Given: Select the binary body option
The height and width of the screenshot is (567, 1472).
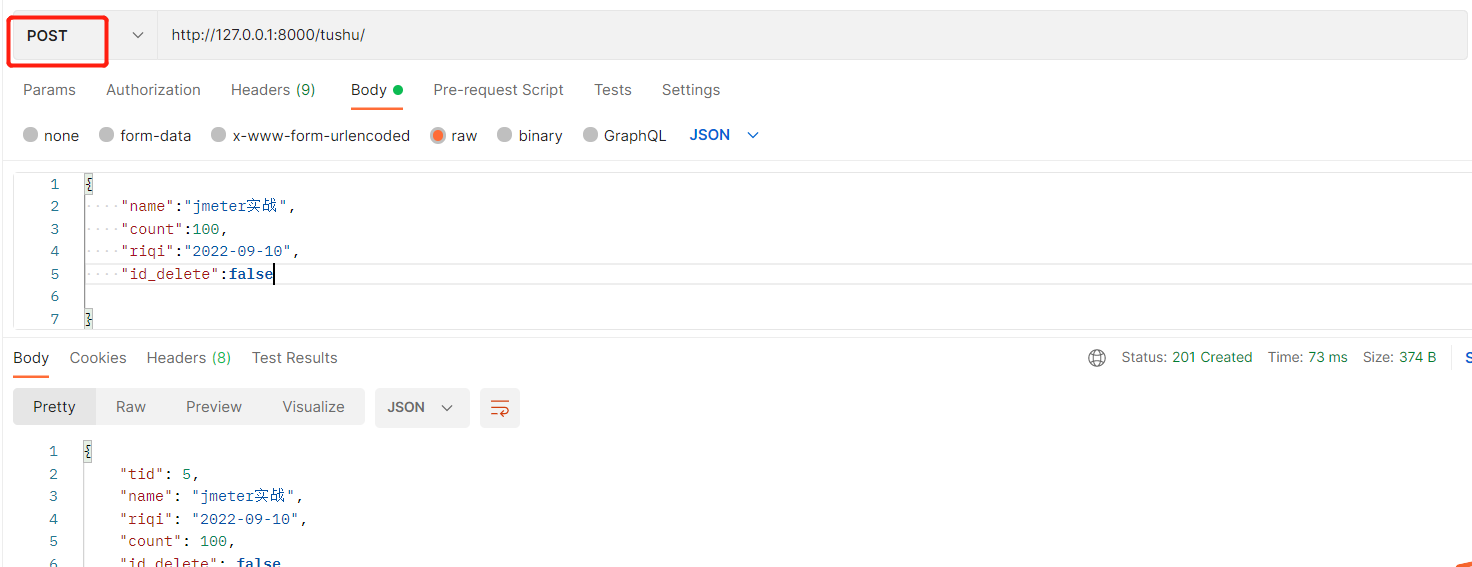Looking at the screenshot, I should pos(505,135).
